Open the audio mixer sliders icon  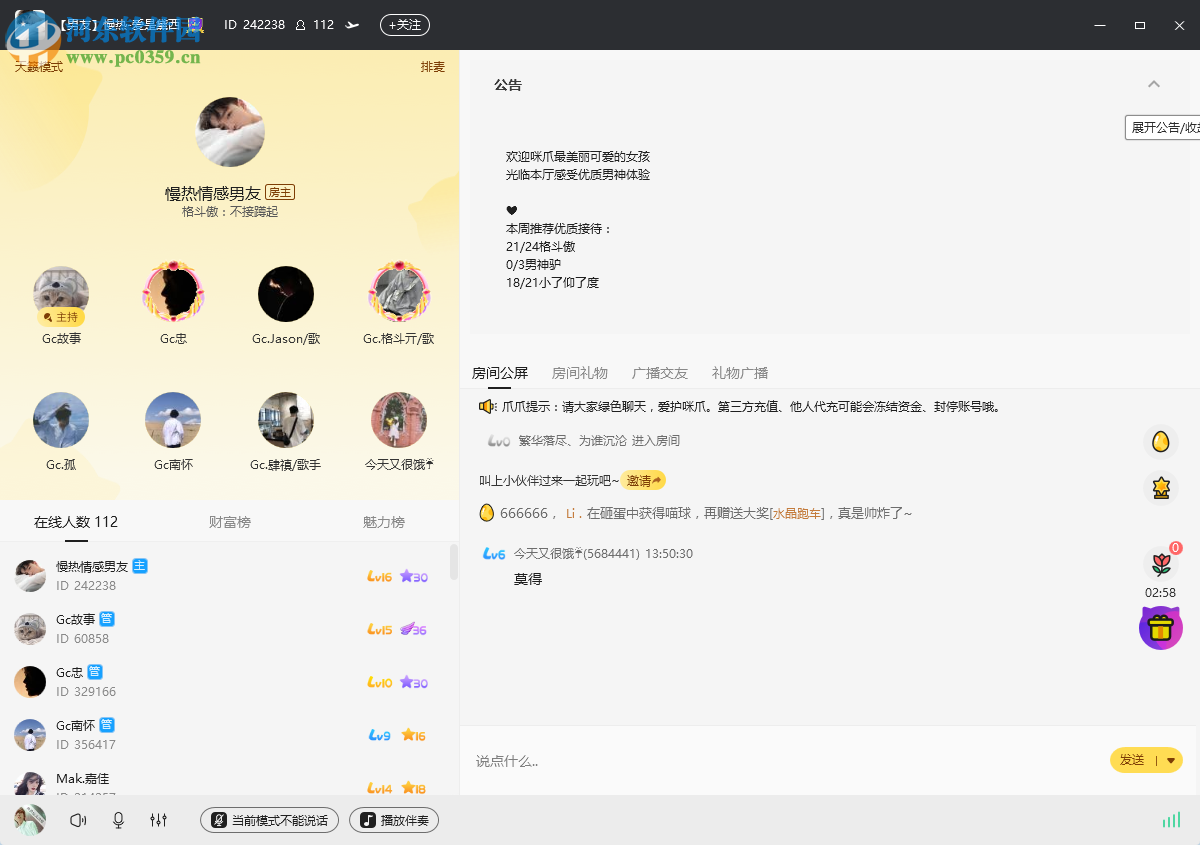(x=158, y=820)
